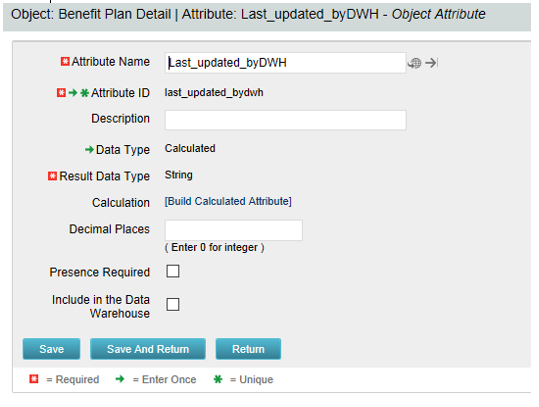Click into the Description input field
539x407 pixels.
285,120
